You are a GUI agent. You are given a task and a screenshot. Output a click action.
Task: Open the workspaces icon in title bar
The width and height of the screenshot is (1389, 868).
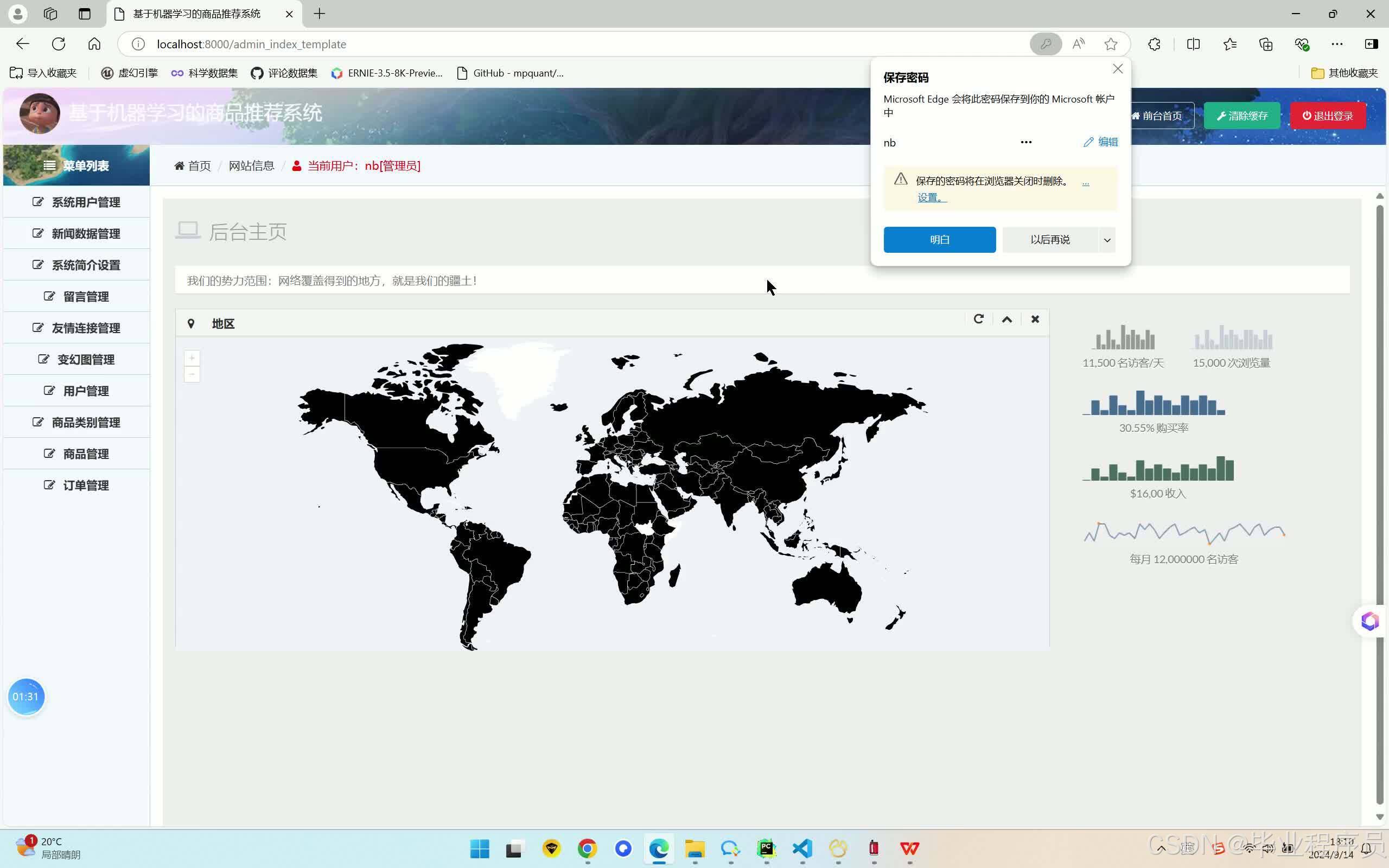click(50, 14)
